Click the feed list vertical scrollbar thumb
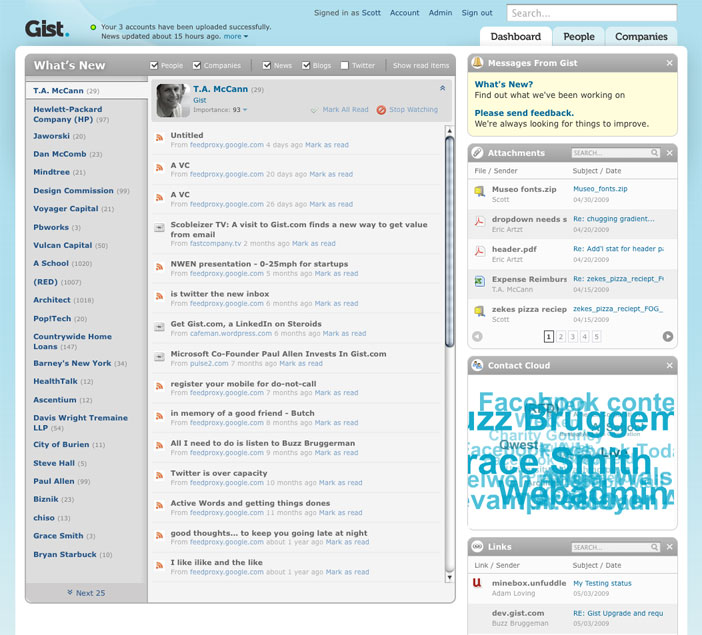This screenshot has height=635, width=702. click(449, 242)
